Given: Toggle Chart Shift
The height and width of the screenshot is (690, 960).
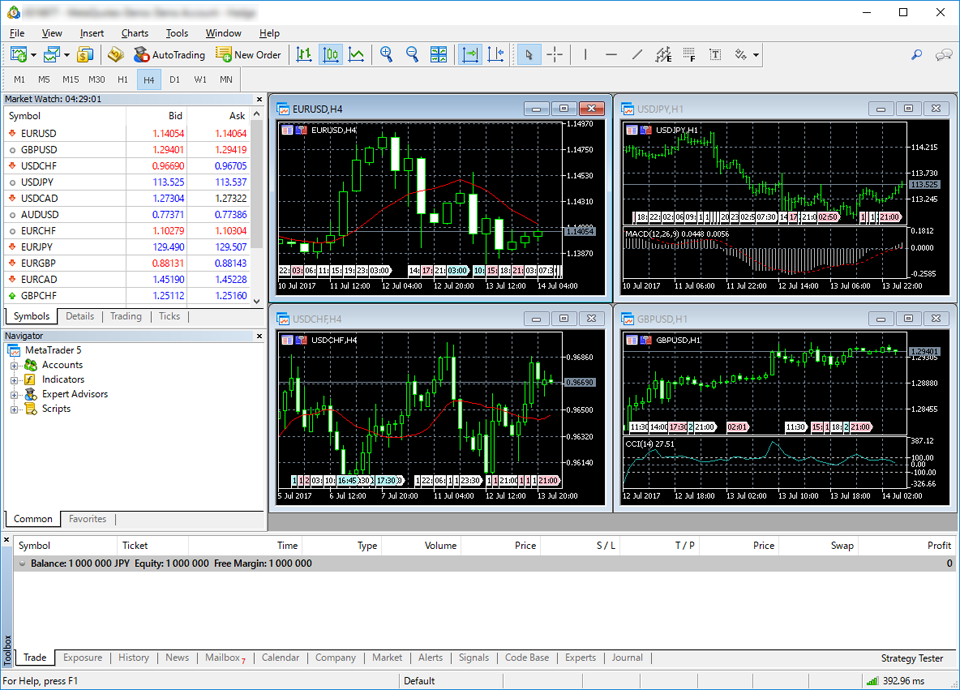Looking at the screenshot, I should click(495, 54).
